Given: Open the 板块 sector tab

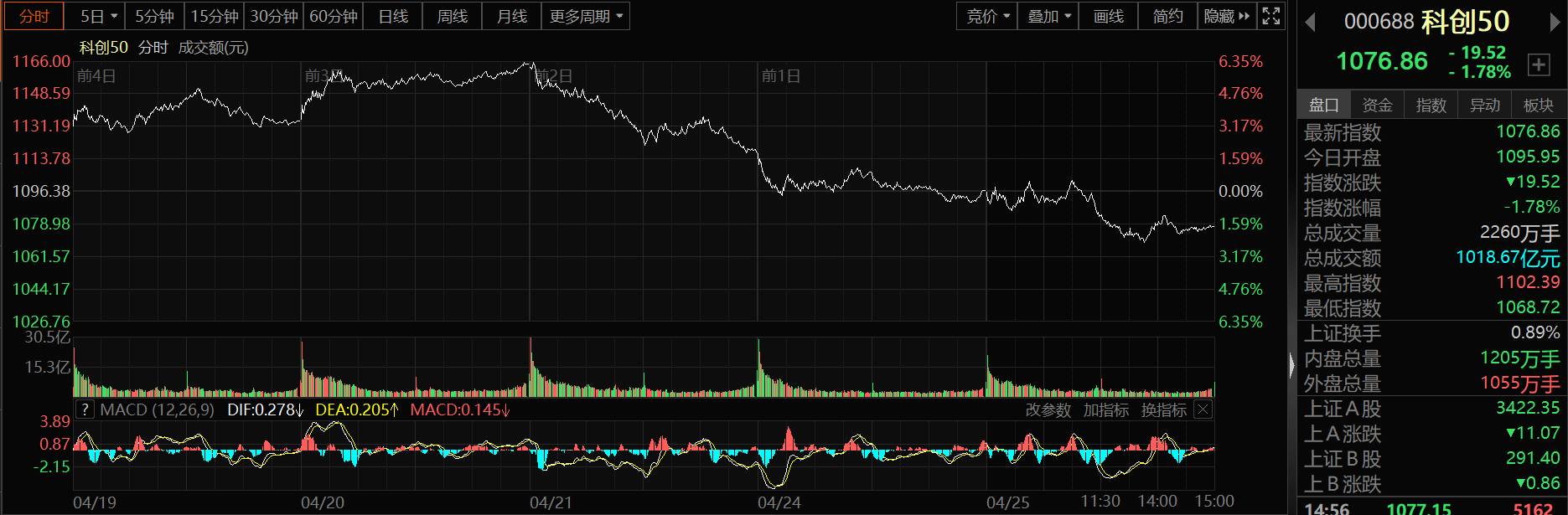Looking at the screenshot, I should (x=1538, y=105).
